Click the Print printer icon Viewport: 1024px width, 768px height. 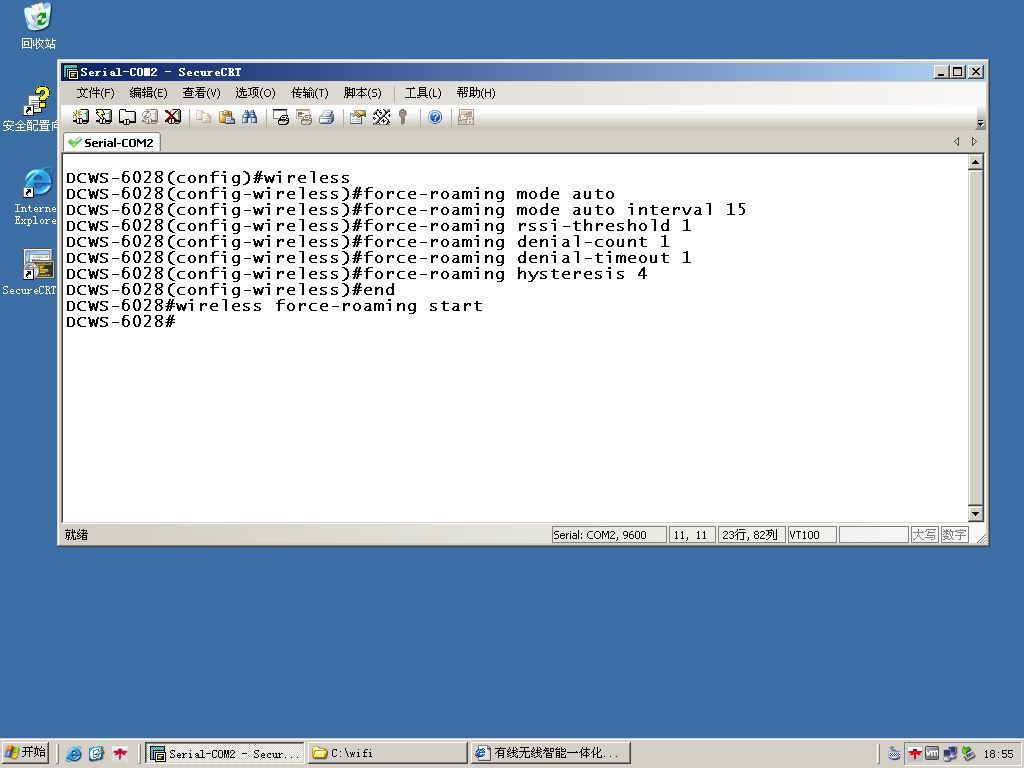pyautogui.click(x=327, y=117)
